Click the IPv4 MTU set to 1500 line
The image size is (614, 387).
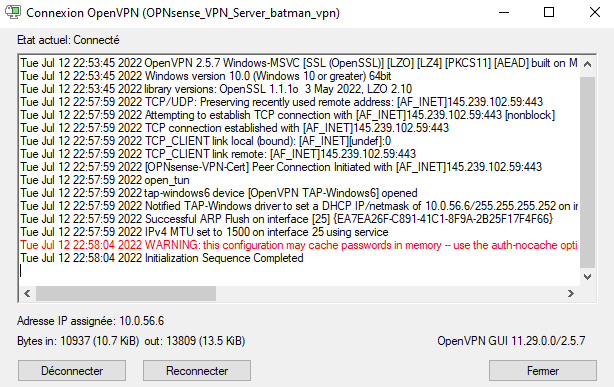coord(204,232)
